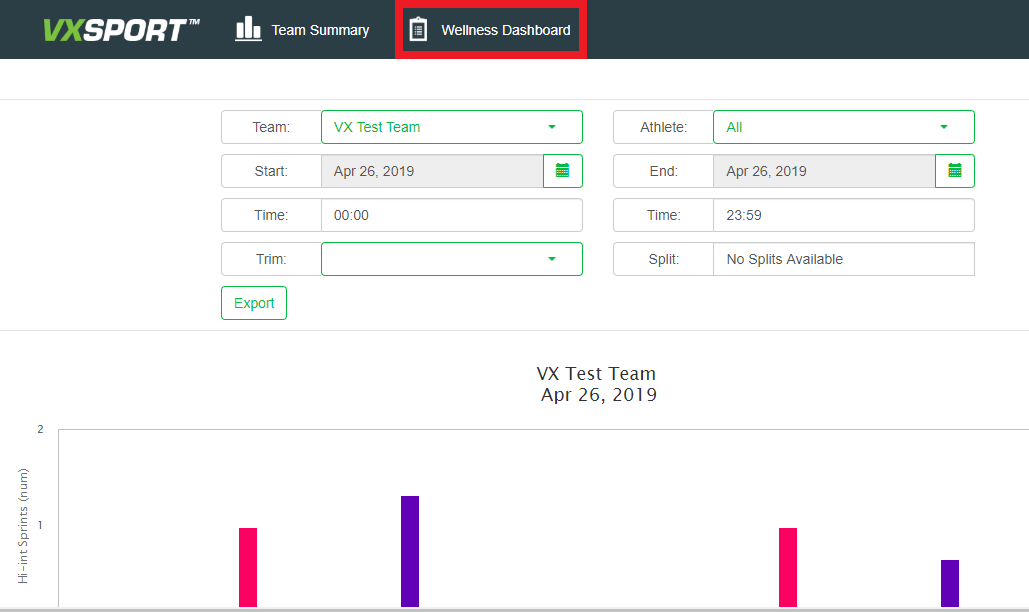Click the Hi-int Sprints (num) axis label
The image size is (1029, 612).
tap(23, 525)
